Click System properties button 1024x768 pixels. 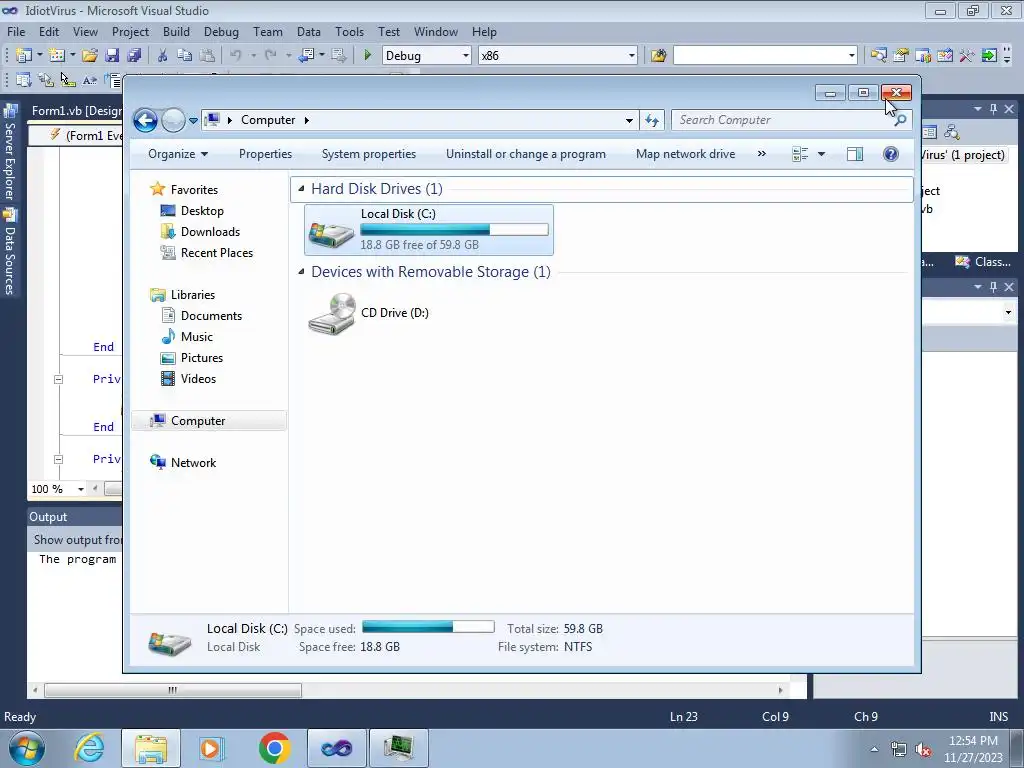coord(369,154)
